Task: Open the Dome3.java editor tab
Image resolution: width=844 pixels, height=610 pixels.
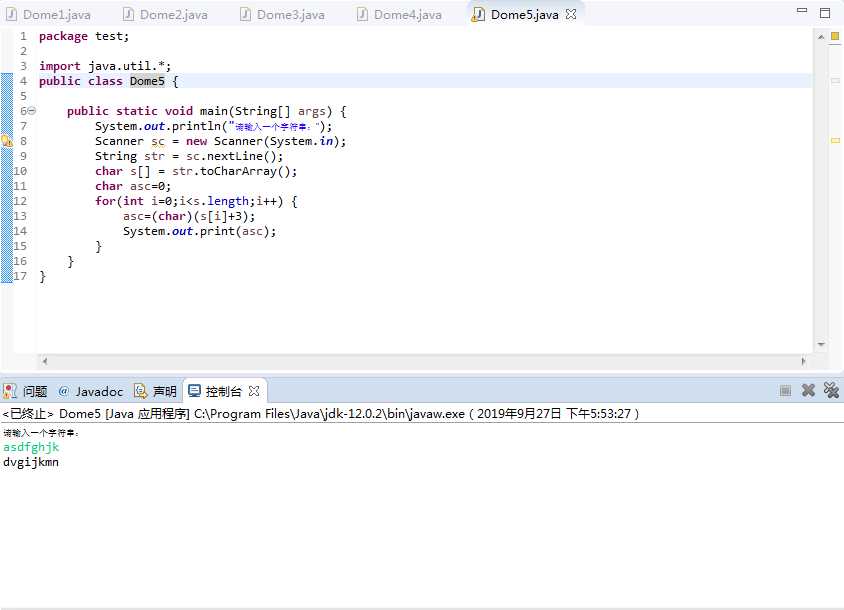Action: coord(282,15)
